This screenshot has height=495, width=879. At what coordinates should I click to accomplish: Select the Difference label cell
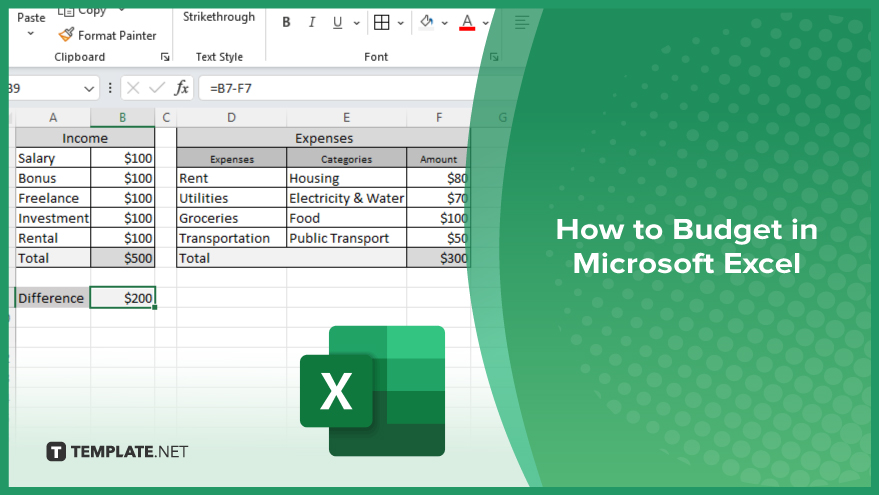pos(53,298)
